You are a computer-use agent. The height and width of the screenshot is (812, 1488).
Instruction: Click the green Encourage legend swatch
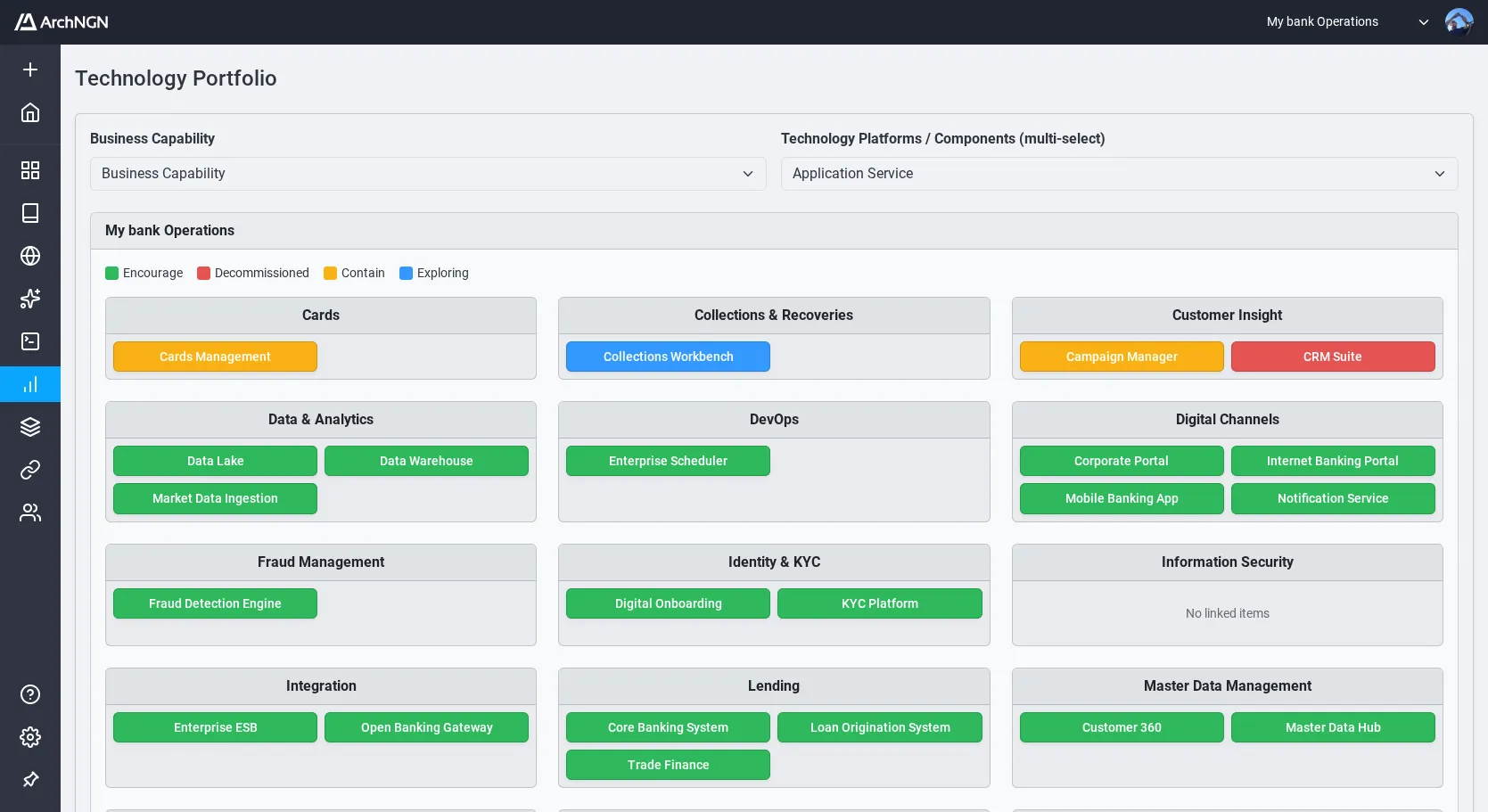(x=112, y=274)
